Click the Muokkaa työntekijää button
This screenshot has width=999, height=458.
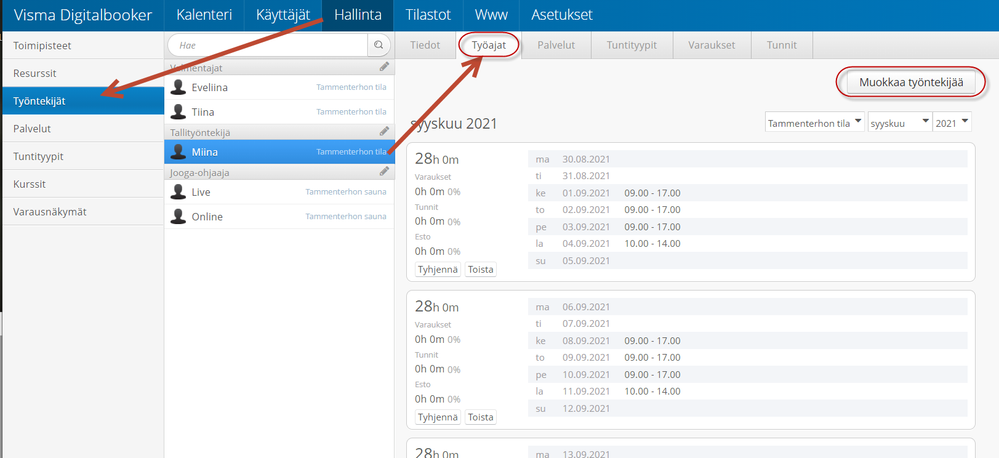tap(910, 82)
